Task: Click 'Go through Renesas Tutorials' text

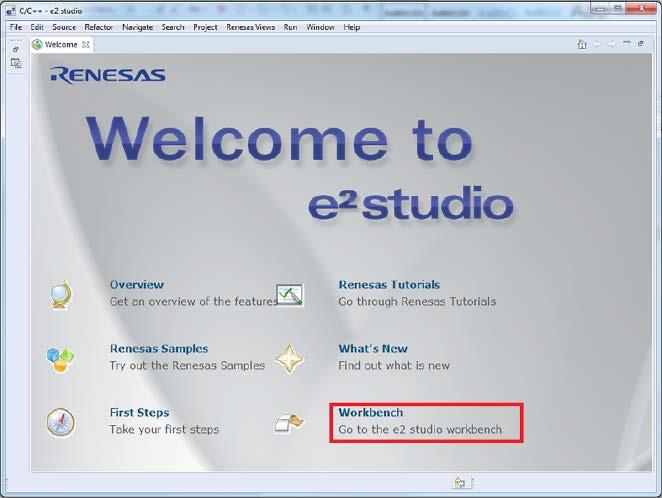Action: tap(417, 301)
